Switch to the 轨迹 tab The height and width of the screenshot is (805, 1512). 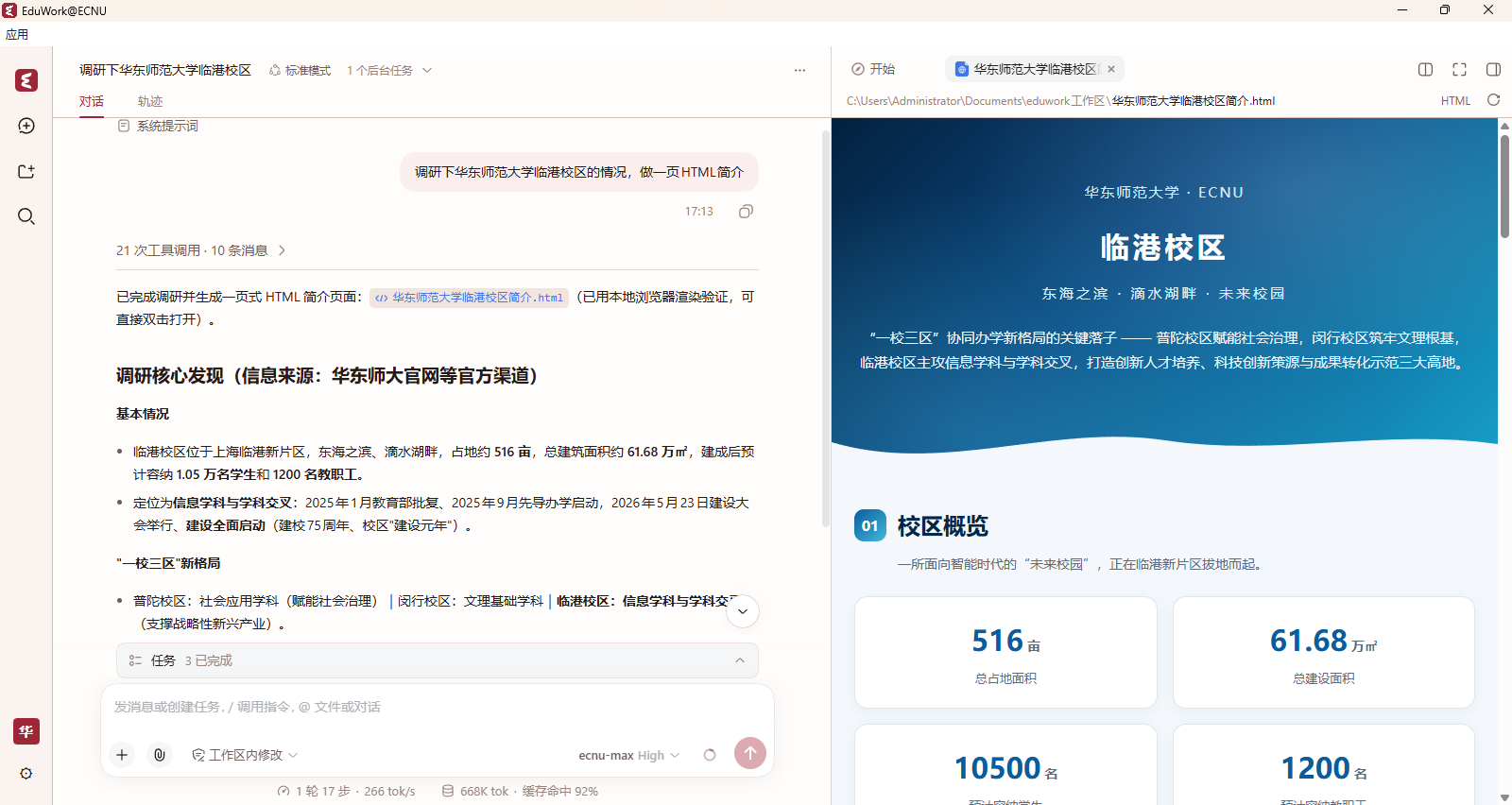point(150,101)
